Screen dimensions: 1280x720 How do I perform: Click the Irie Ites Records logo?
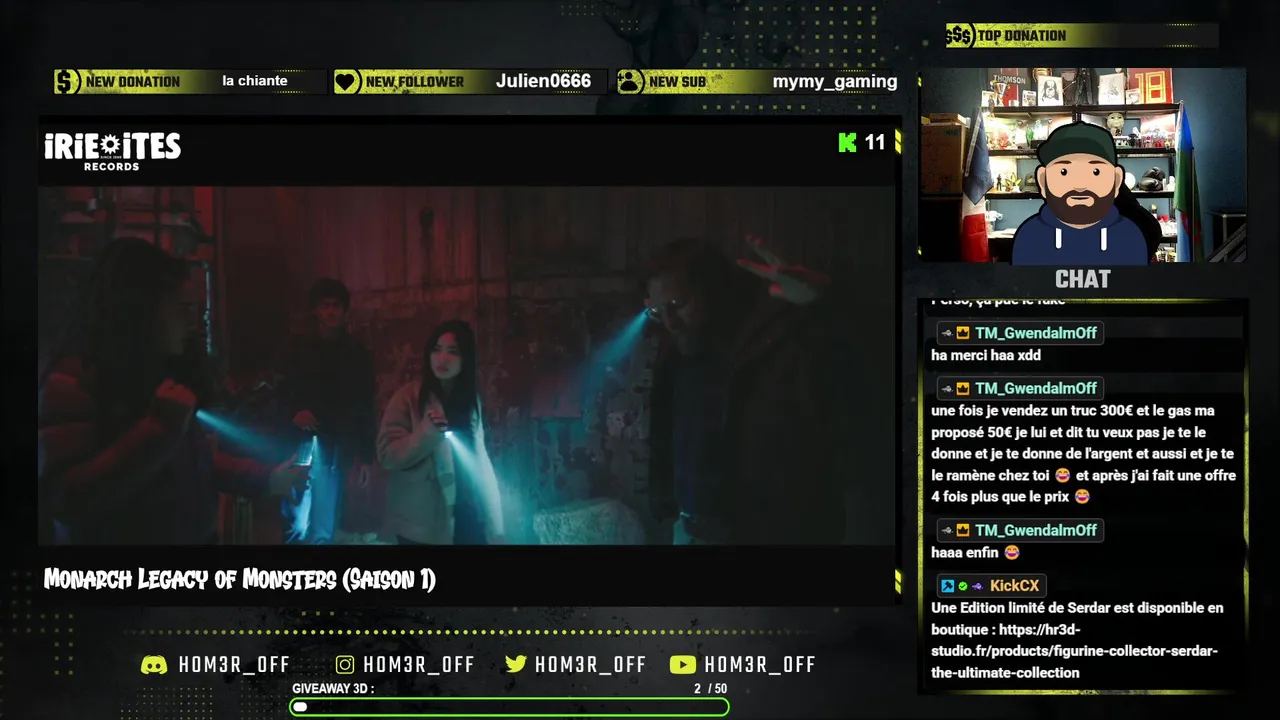[x=112, y=151]
